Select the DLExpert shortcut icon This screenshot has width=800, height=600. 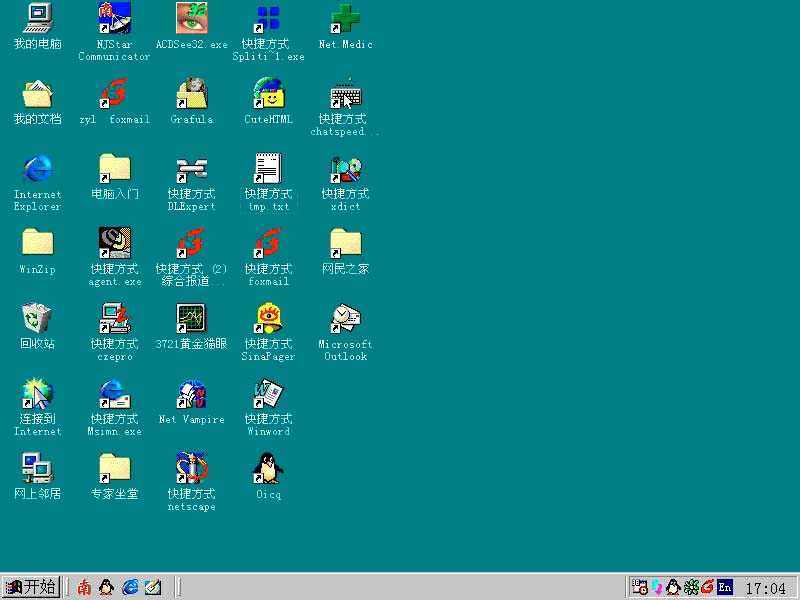click(x=191, y=169)
